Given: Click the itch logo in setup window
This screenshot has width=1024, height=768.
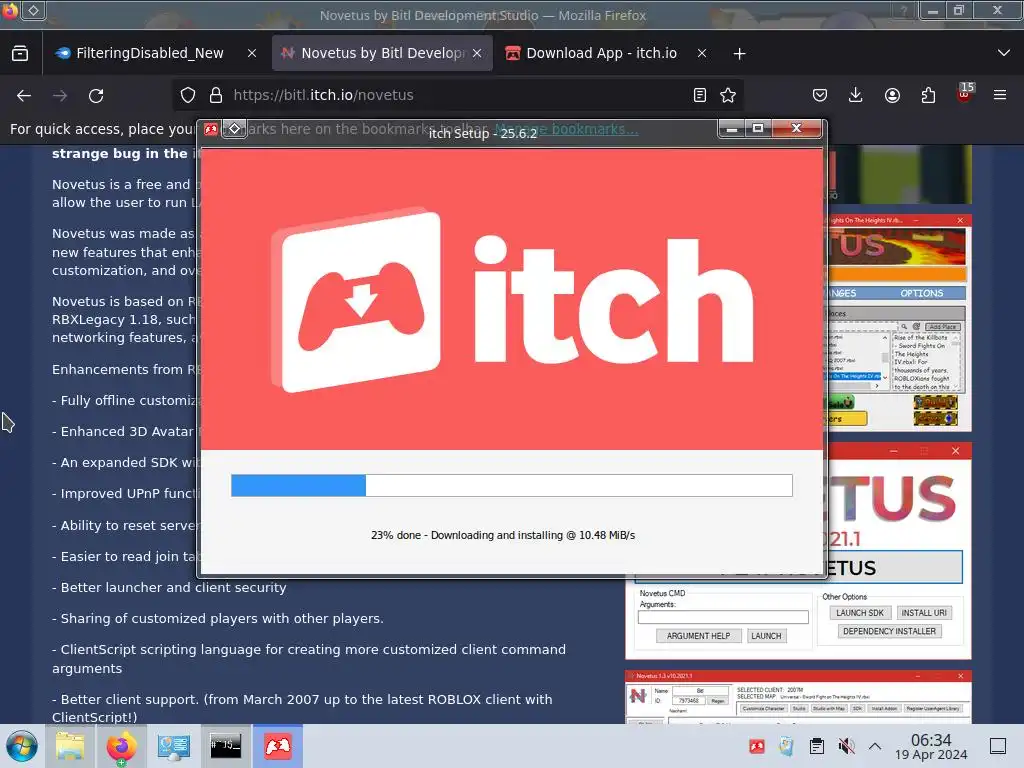Looking at the screenshot, I should 512,300.
